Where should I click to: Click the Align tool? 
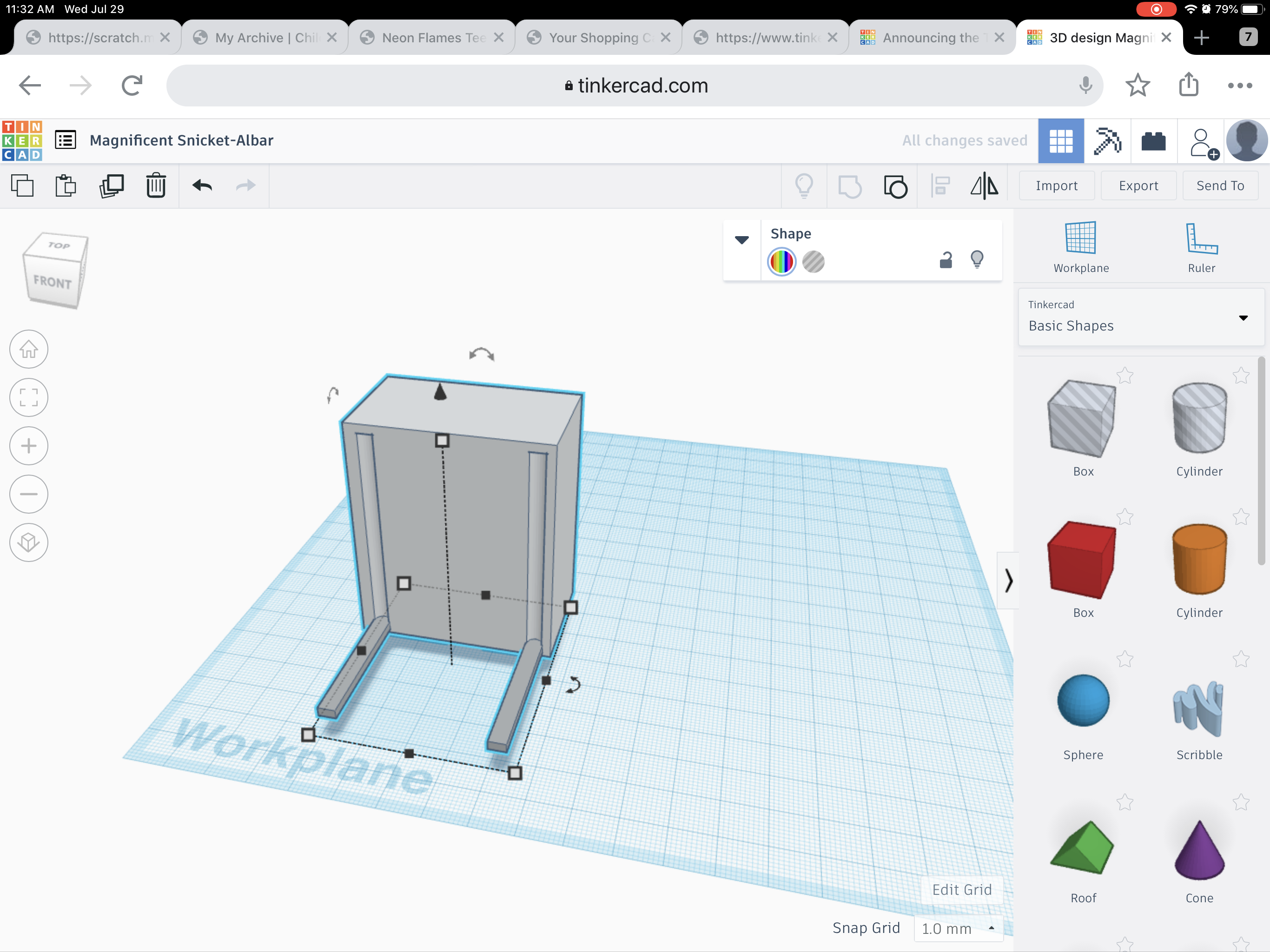coord(940,186)
